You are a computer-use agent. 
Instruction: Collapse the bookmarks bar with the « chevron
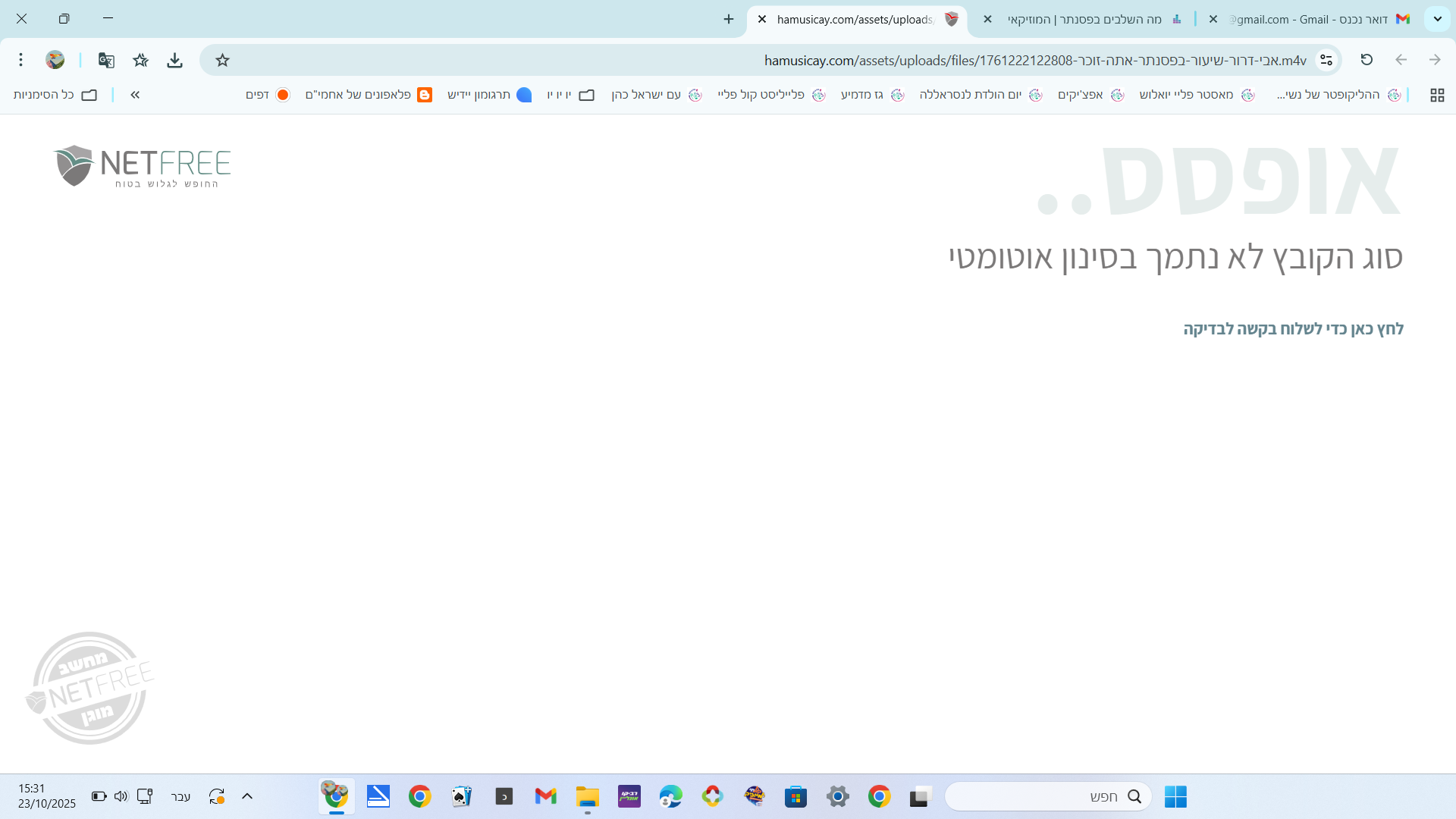point(135,95)
